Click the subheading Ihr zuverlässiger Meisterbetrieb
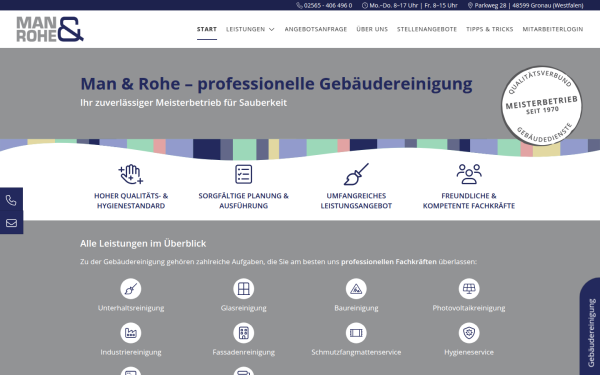This screenshot has height=375, width=600. pos(184,103)
